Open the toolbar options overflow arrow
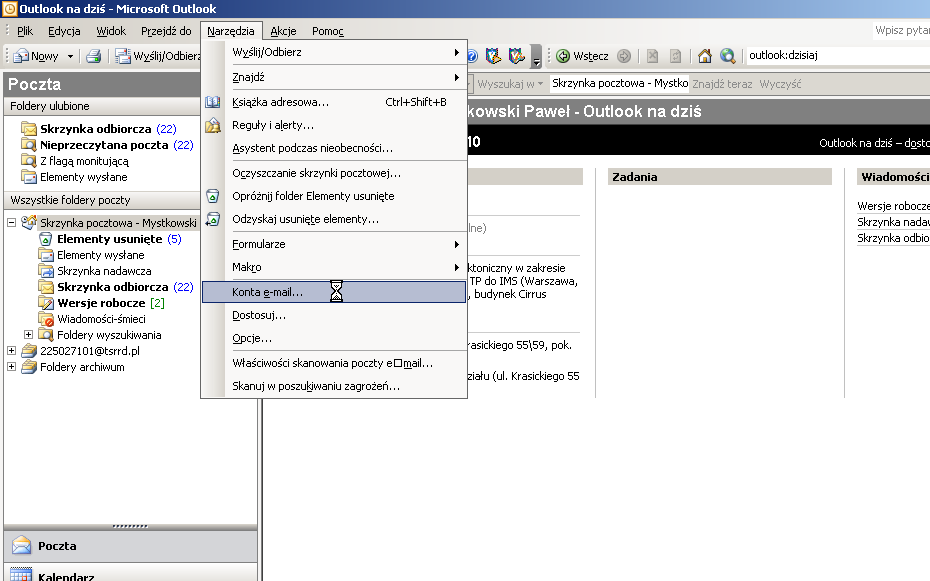 536,56
